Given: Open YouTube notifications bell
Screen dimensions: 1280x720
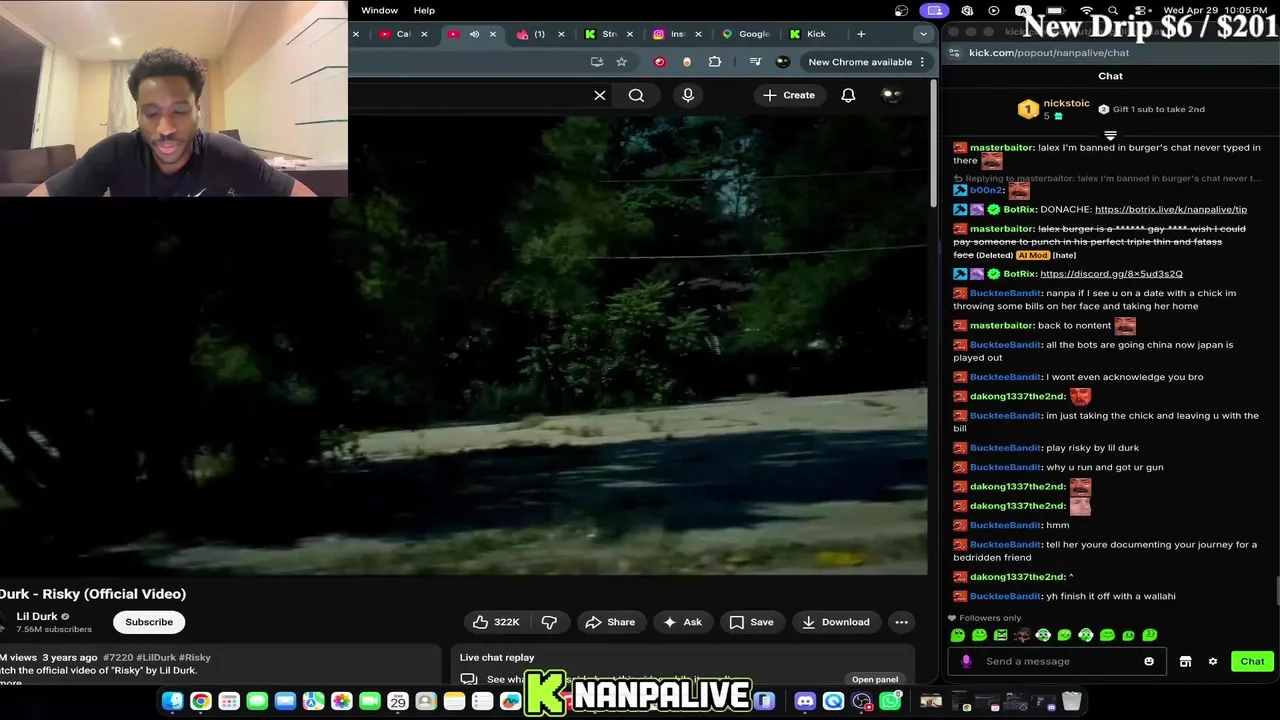Looking at the screenshot, I should [848, 95].
